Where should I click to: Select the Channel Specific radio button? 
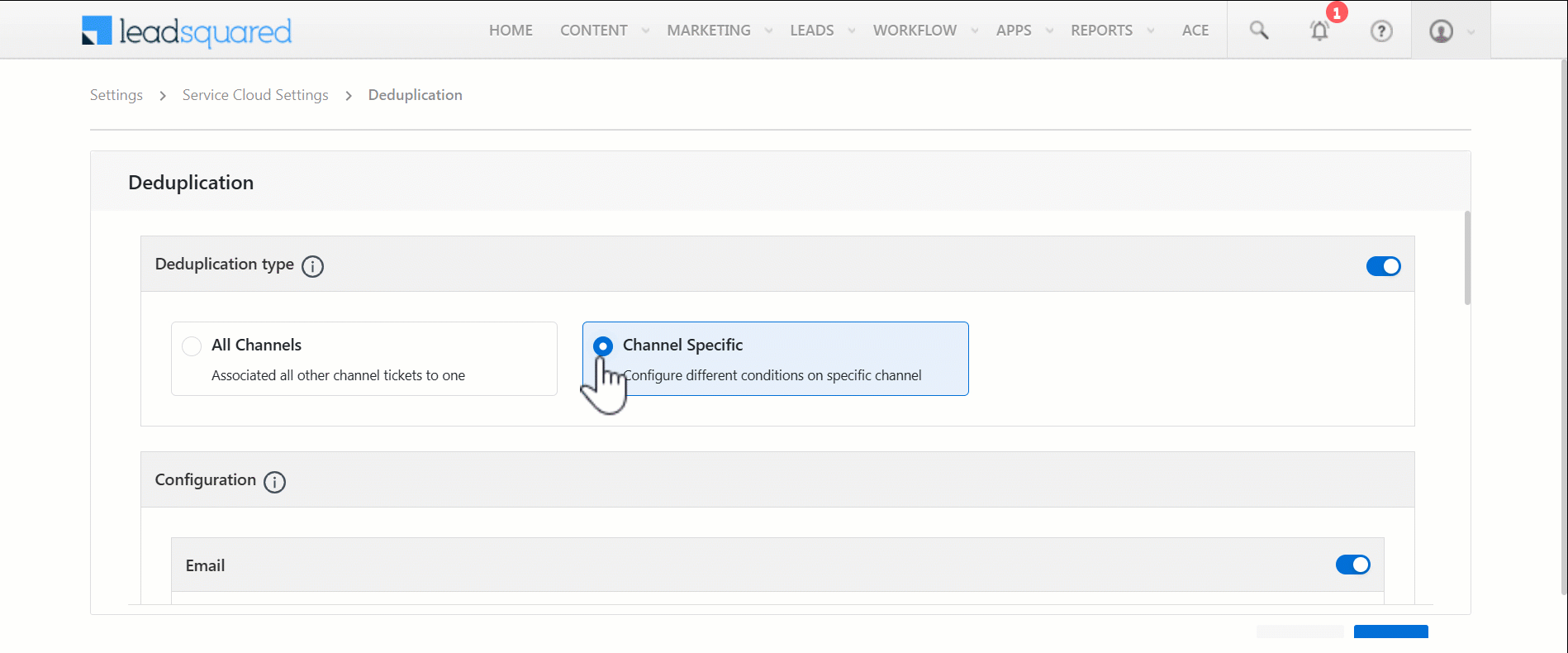[603, 346]
